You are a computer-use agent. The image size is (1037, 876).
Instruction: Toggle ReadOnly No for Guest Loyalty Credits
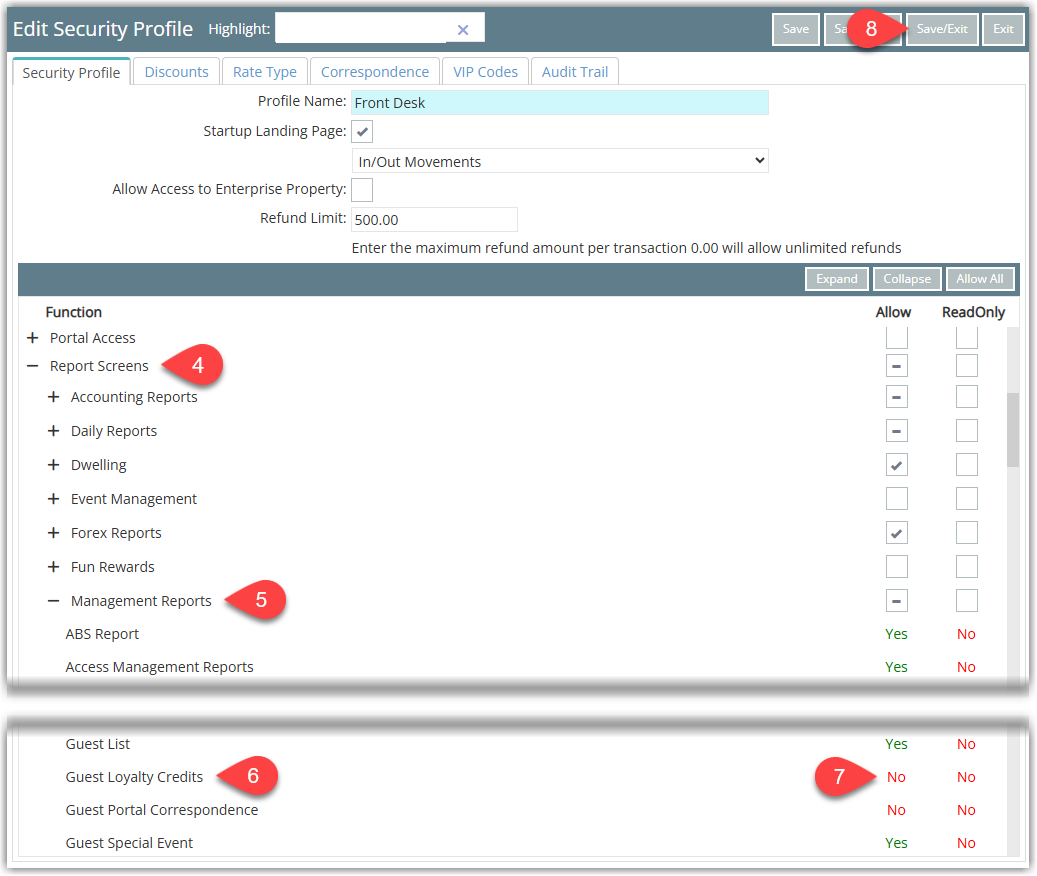point(966,777)
